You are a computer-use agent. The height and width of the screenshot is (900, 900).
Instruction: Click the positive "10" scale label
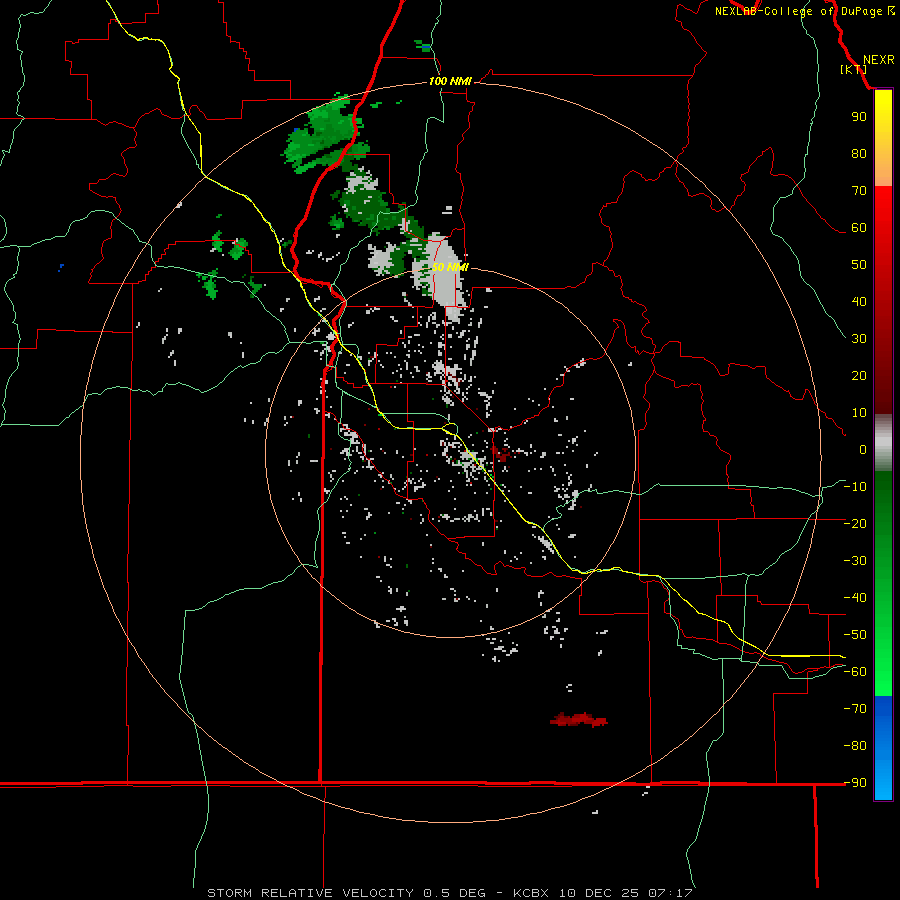[859, 413]
